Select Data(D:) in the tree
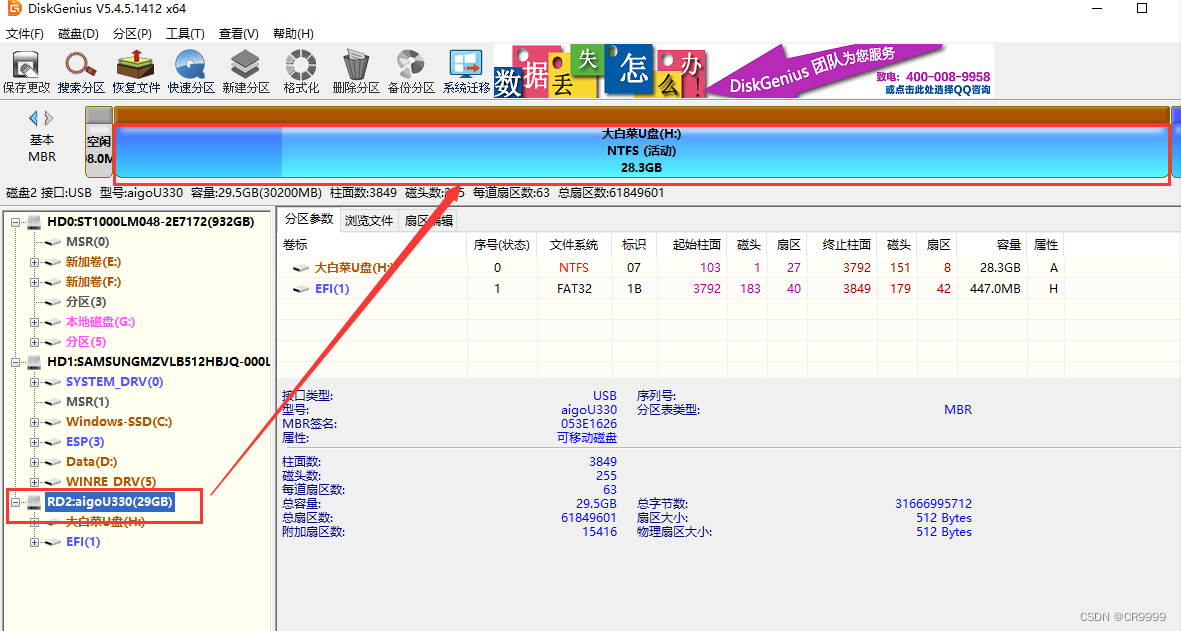Screen dimensions: 1181x631 click(x=91, y=462)
